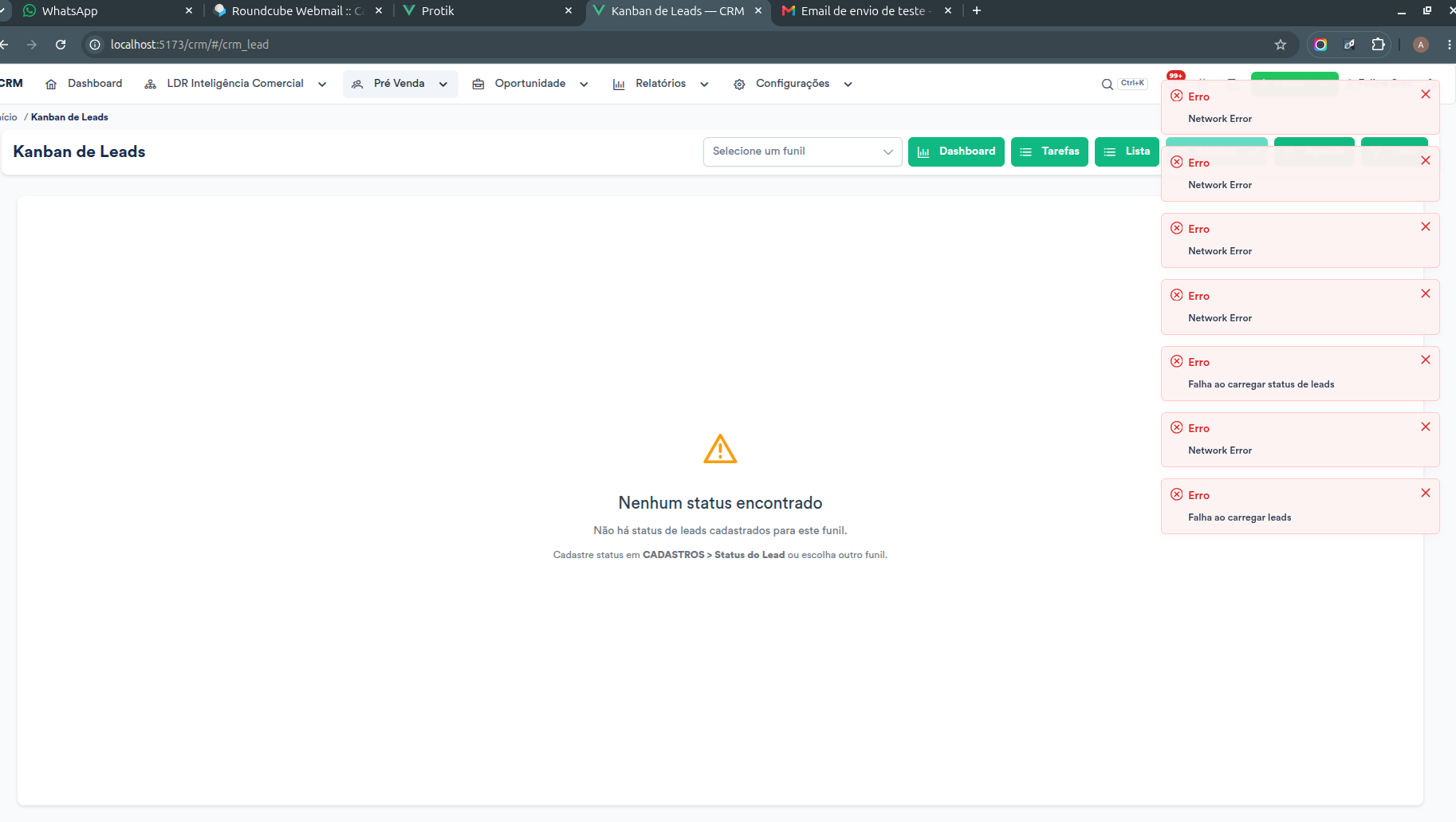Click 'Falha ao carregar status de leads' message text

pyautogui.click(x=1261, y=384)
